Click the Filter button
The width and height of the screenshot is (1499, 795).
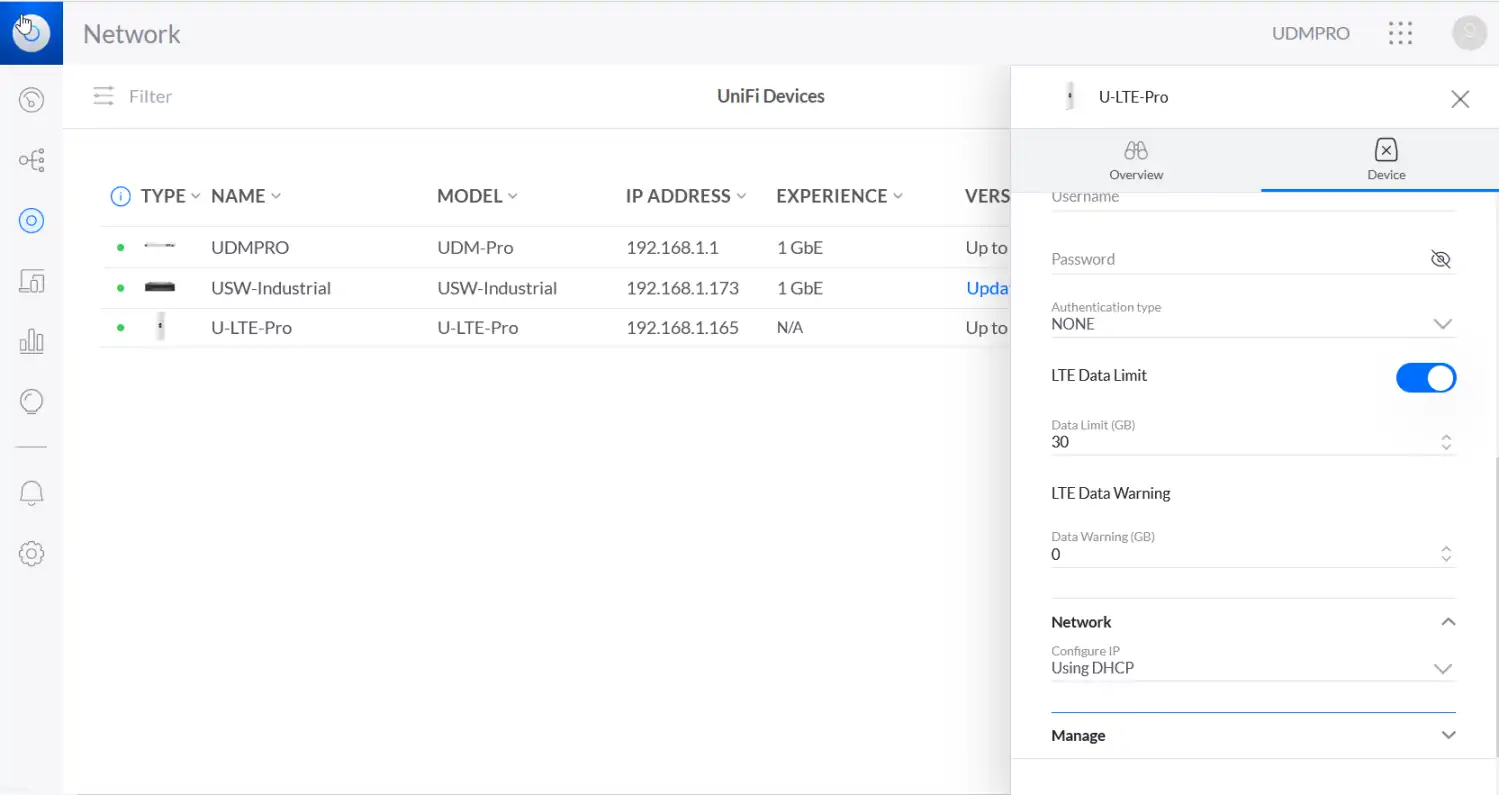pyautogui.click(x=133, y=97)
